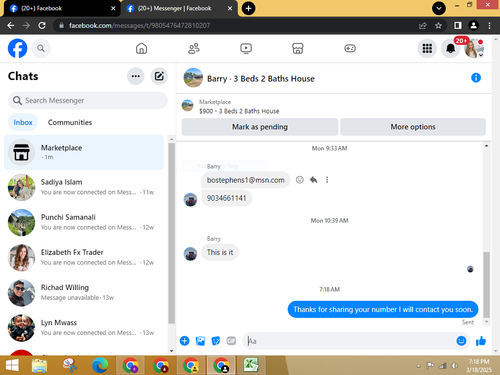Reply to the email message arrow icon
The width and height of the screenshot is (500, 375).
pos(313,180)
